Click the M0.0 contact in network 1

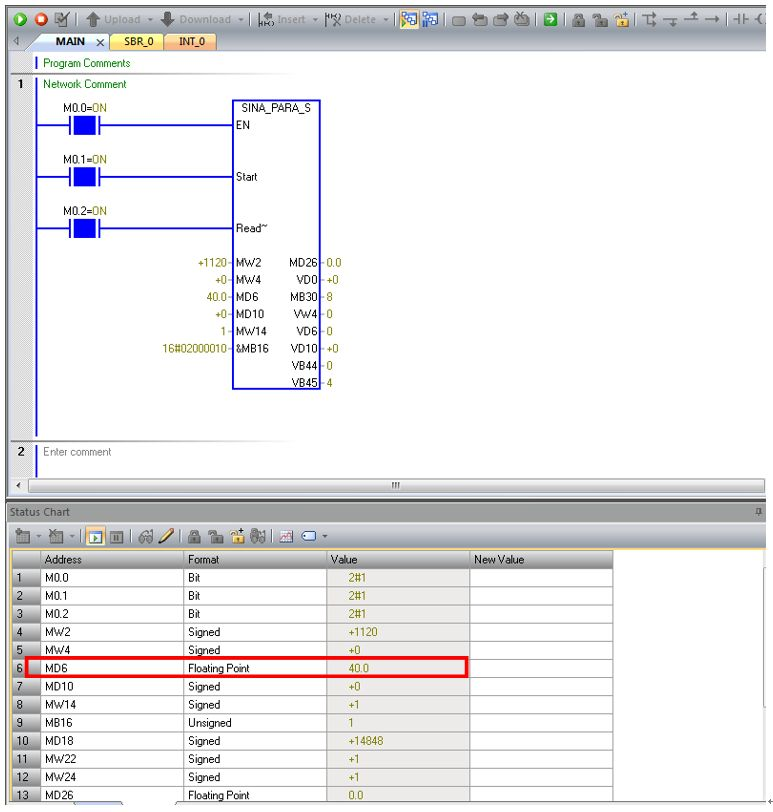coord(84,125)
